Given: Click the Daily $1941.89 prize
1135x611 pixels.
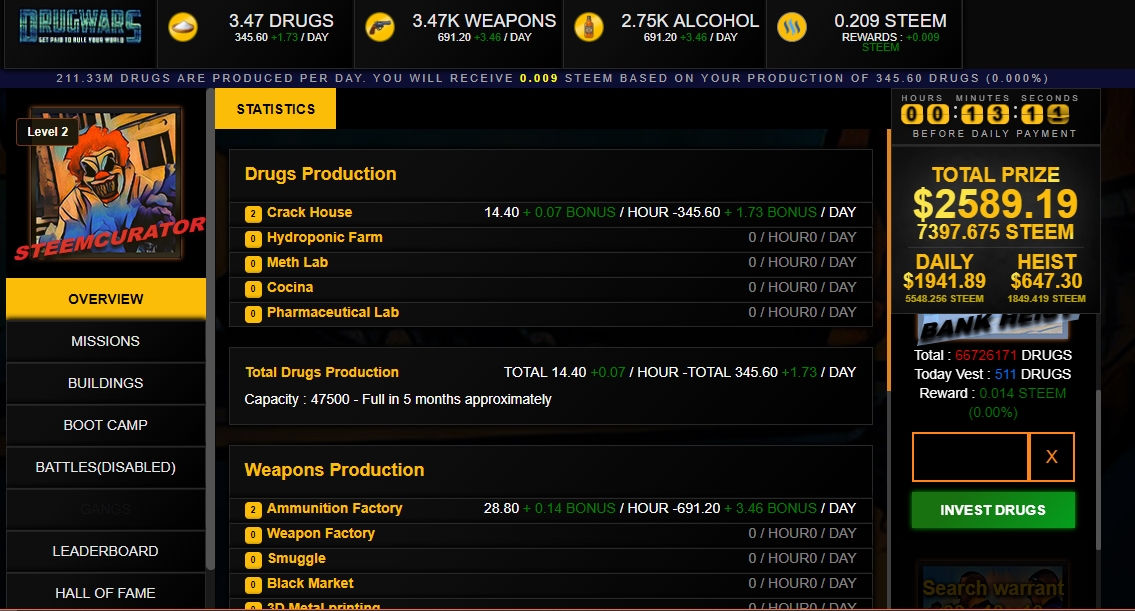Looking at the screenshot, I should tap(945, 279).
